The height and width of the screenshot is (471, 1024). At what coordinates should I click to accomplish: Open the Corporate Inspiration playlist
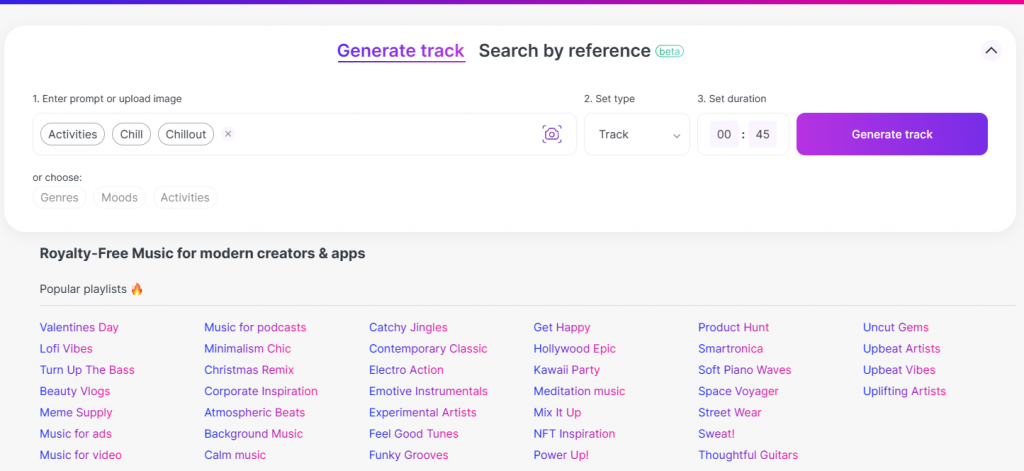tap(261, 391)
